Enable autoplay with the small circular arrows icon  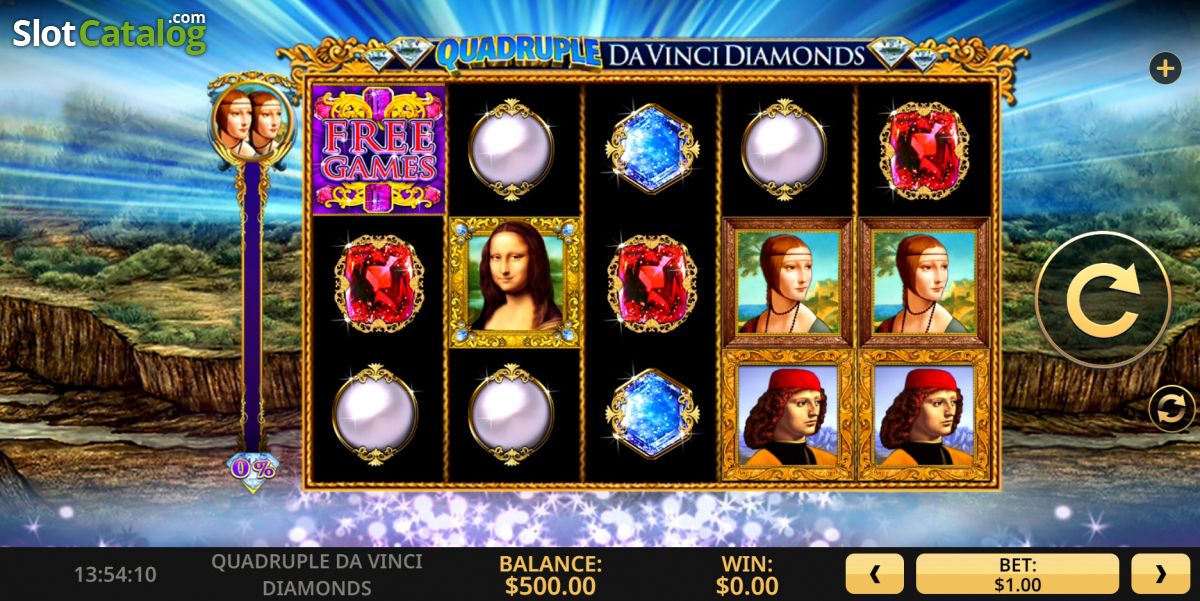click(x=1171, y=410)
